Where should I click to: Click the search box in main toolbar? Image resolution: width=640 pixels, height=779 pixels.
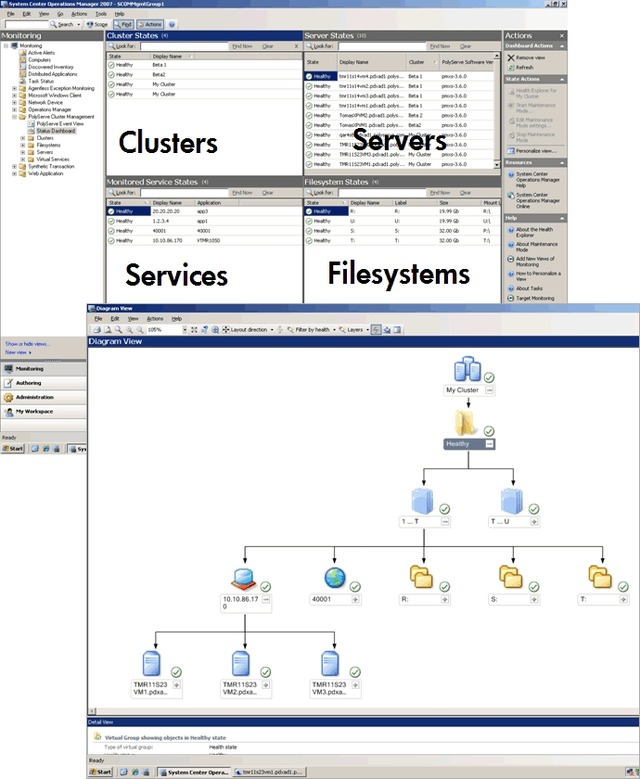(x=26, y=24)
